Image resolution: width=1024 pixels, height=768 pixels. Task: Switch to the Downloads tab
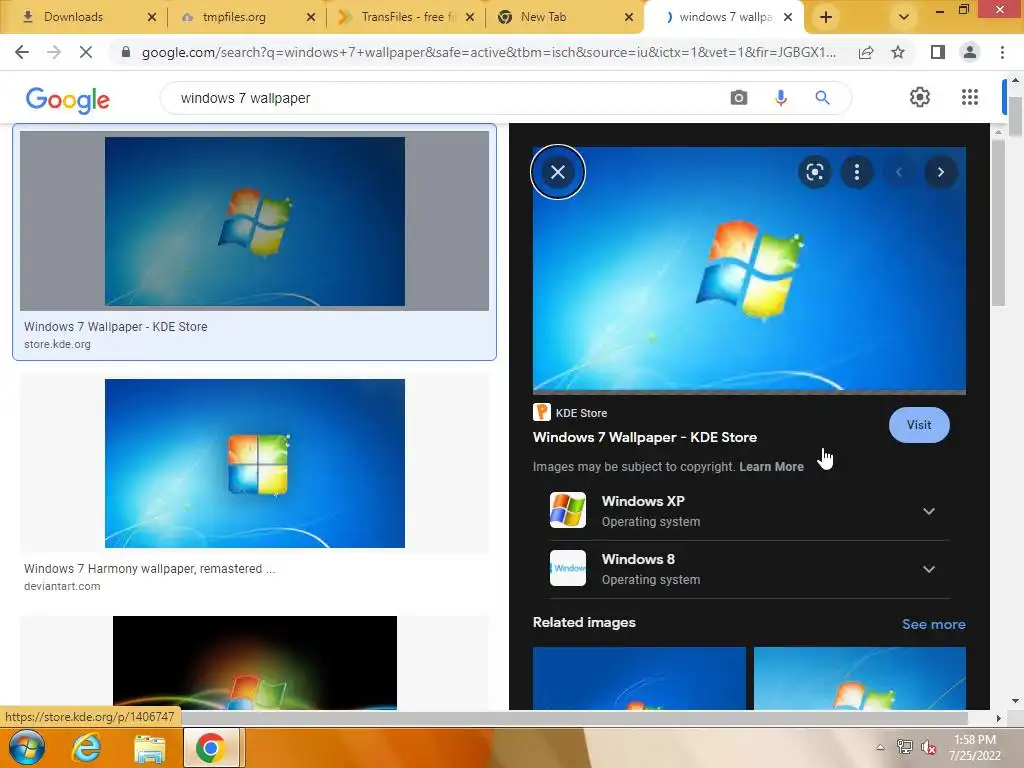click(73, 17)
